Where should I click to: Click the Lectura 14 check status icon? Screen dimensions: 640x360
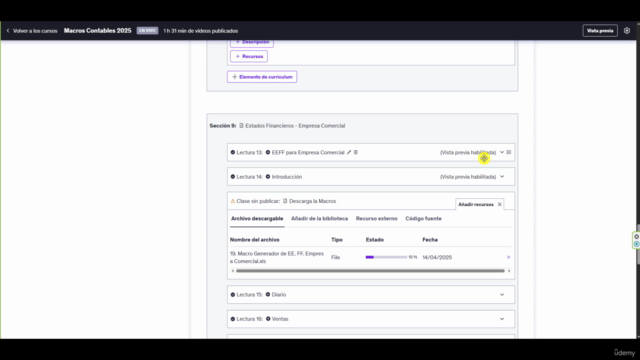click(233, 177)
